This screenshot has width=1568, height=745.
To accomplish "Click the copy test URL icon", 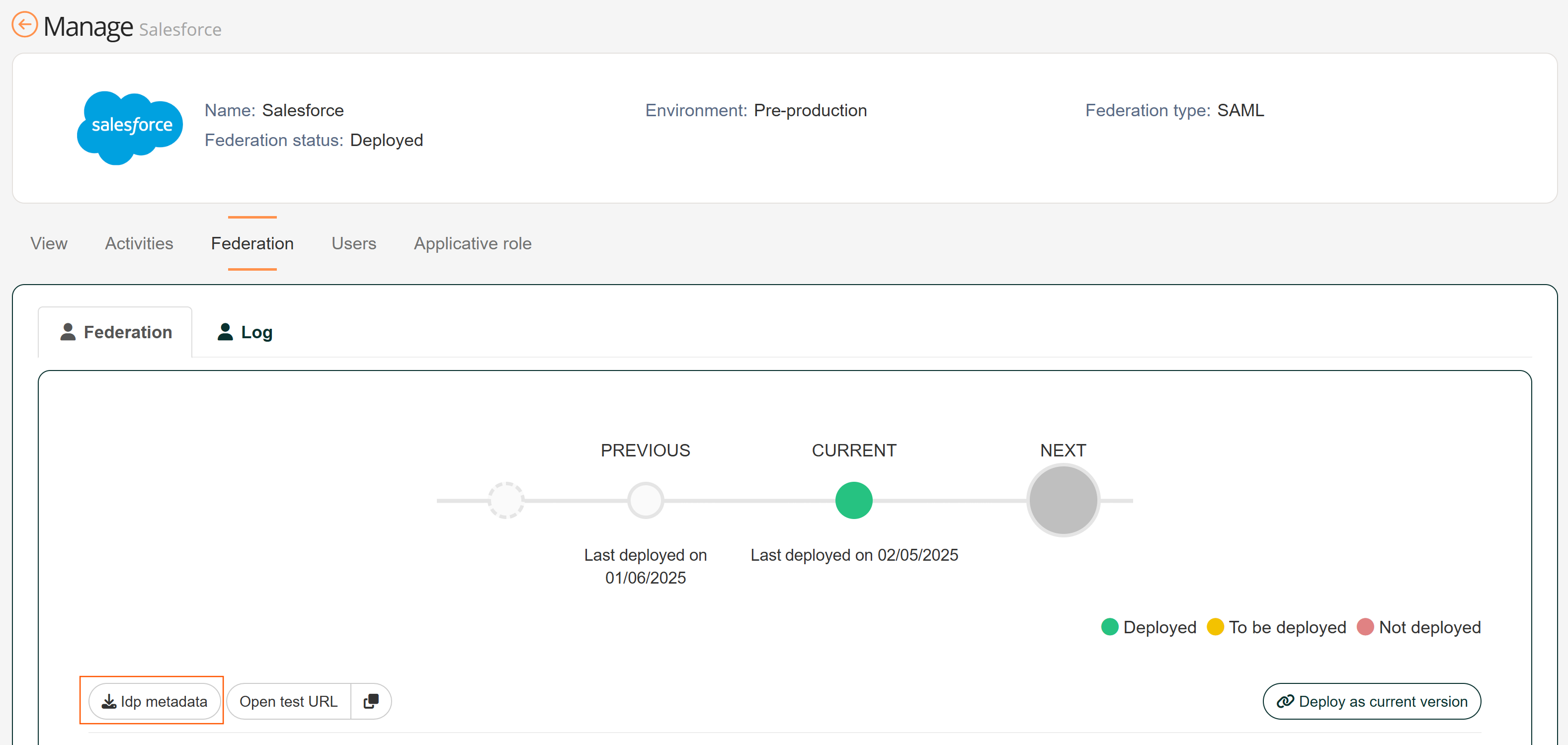I will [371, 701].
